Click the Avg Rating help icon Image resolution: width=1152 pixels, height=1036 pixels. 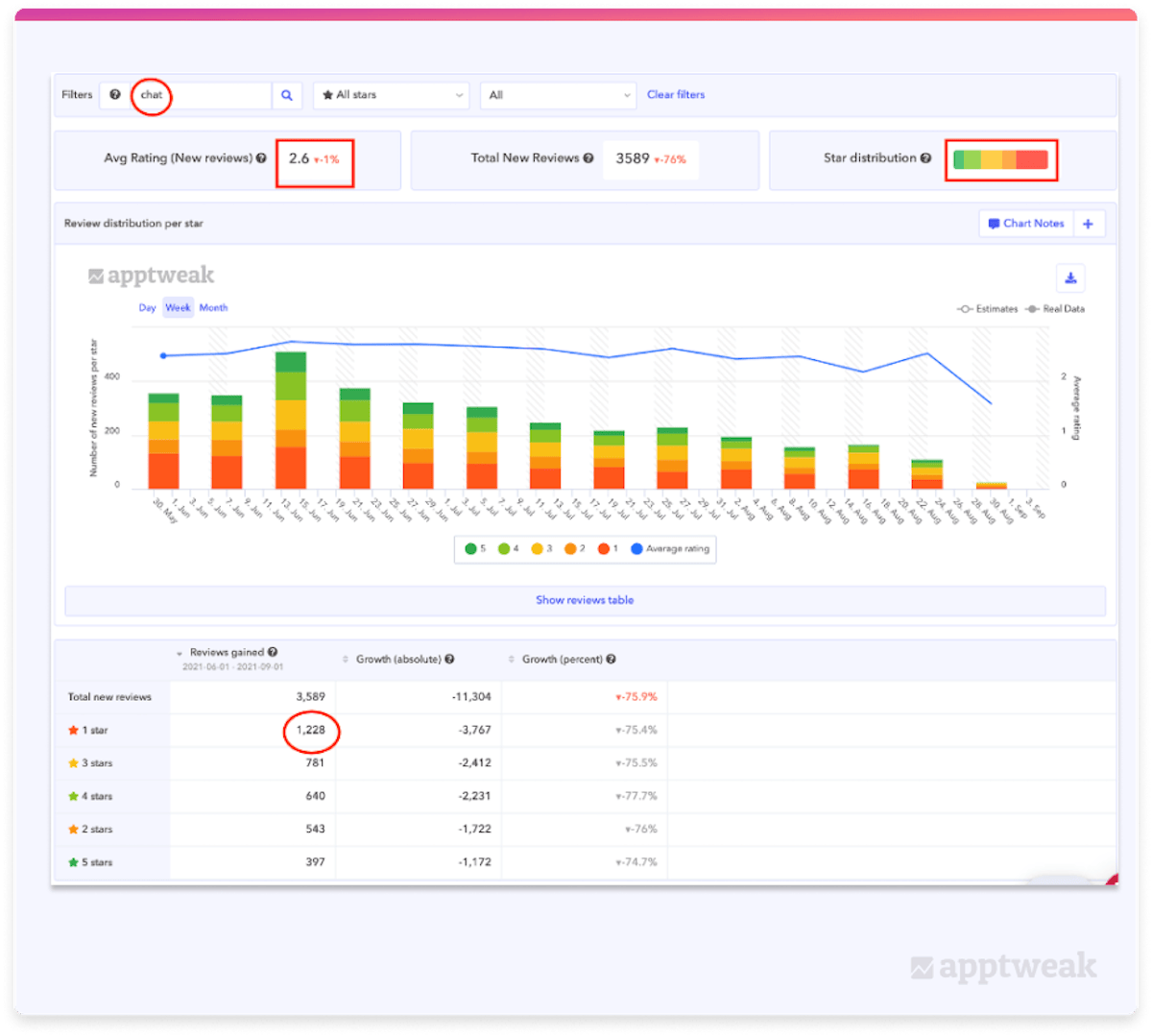pos(261,158)
